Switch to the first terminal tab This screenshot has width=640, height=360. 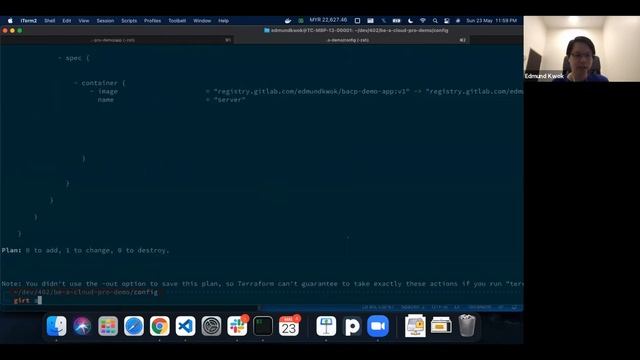click(x=116, y=40)
